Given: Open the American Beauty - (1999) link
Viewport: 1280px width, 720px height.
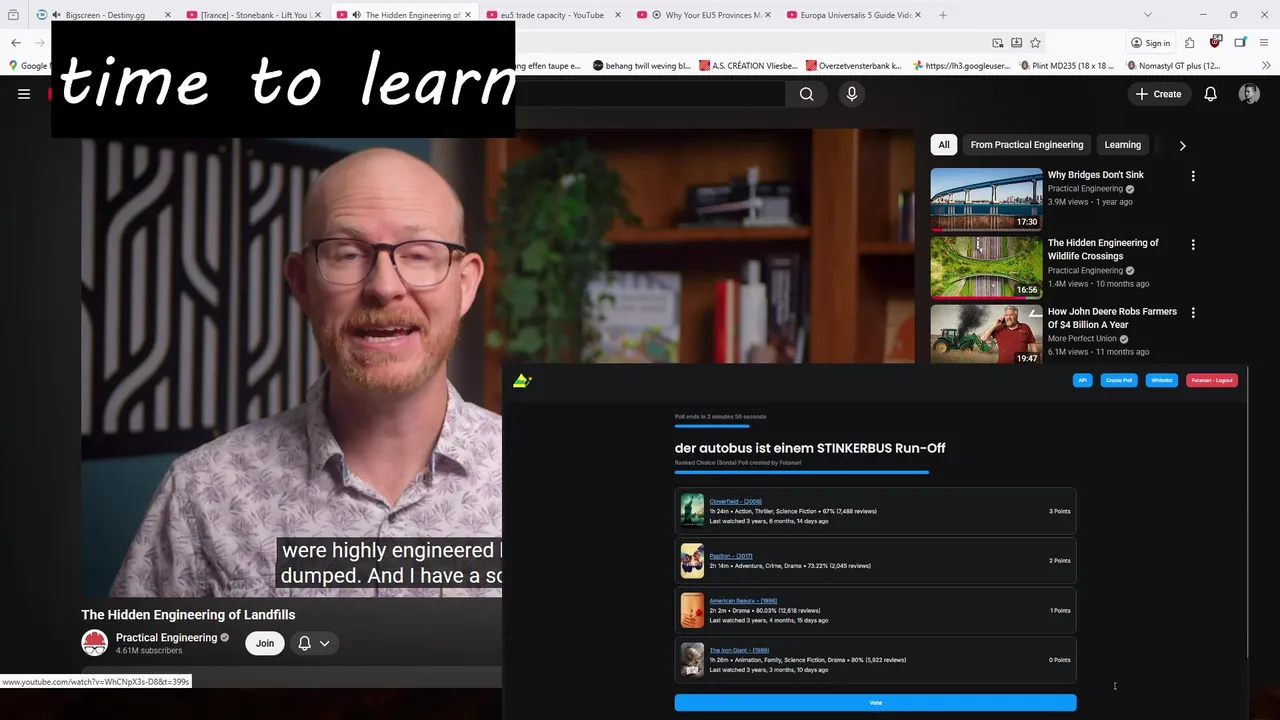Looking at the screenshot, I should (741, 601).
